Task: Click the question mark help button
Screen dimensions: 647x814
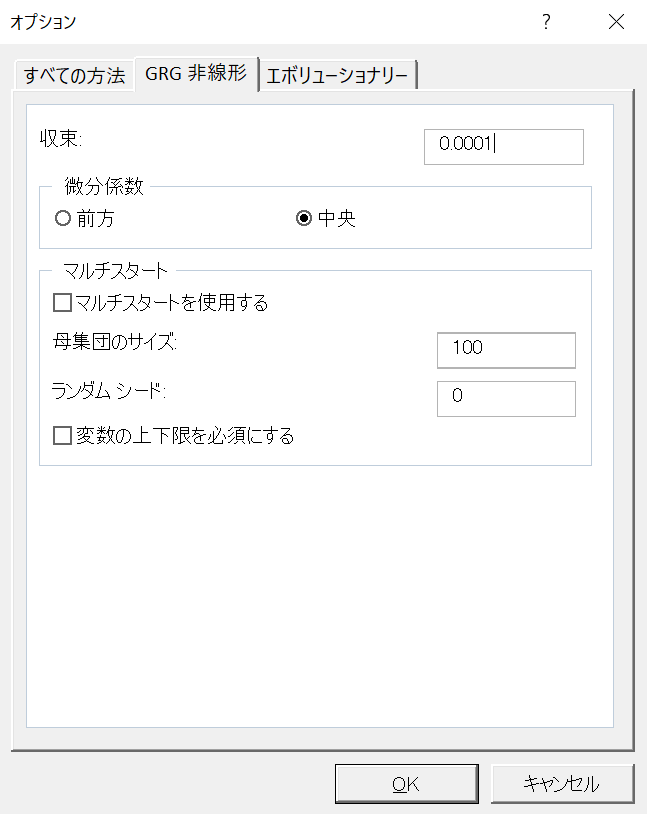Action: click(546, 22)
